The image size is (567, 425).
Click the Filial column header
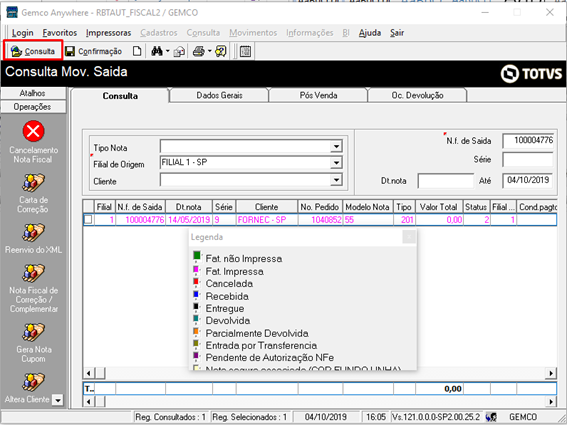[104, 207]
